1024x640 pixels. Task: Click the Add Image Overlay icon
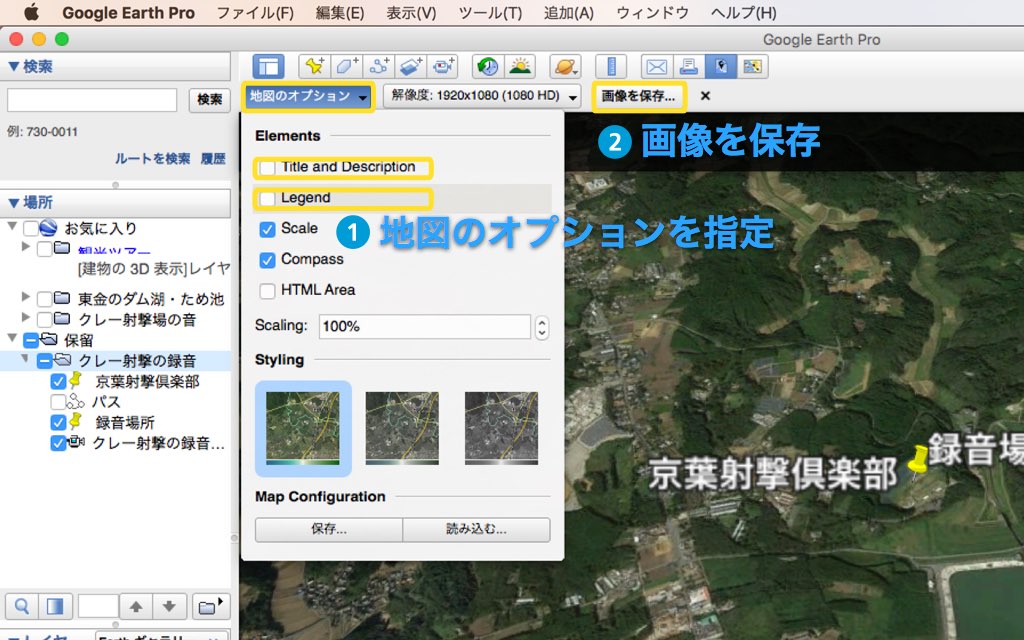coord(411,66)
